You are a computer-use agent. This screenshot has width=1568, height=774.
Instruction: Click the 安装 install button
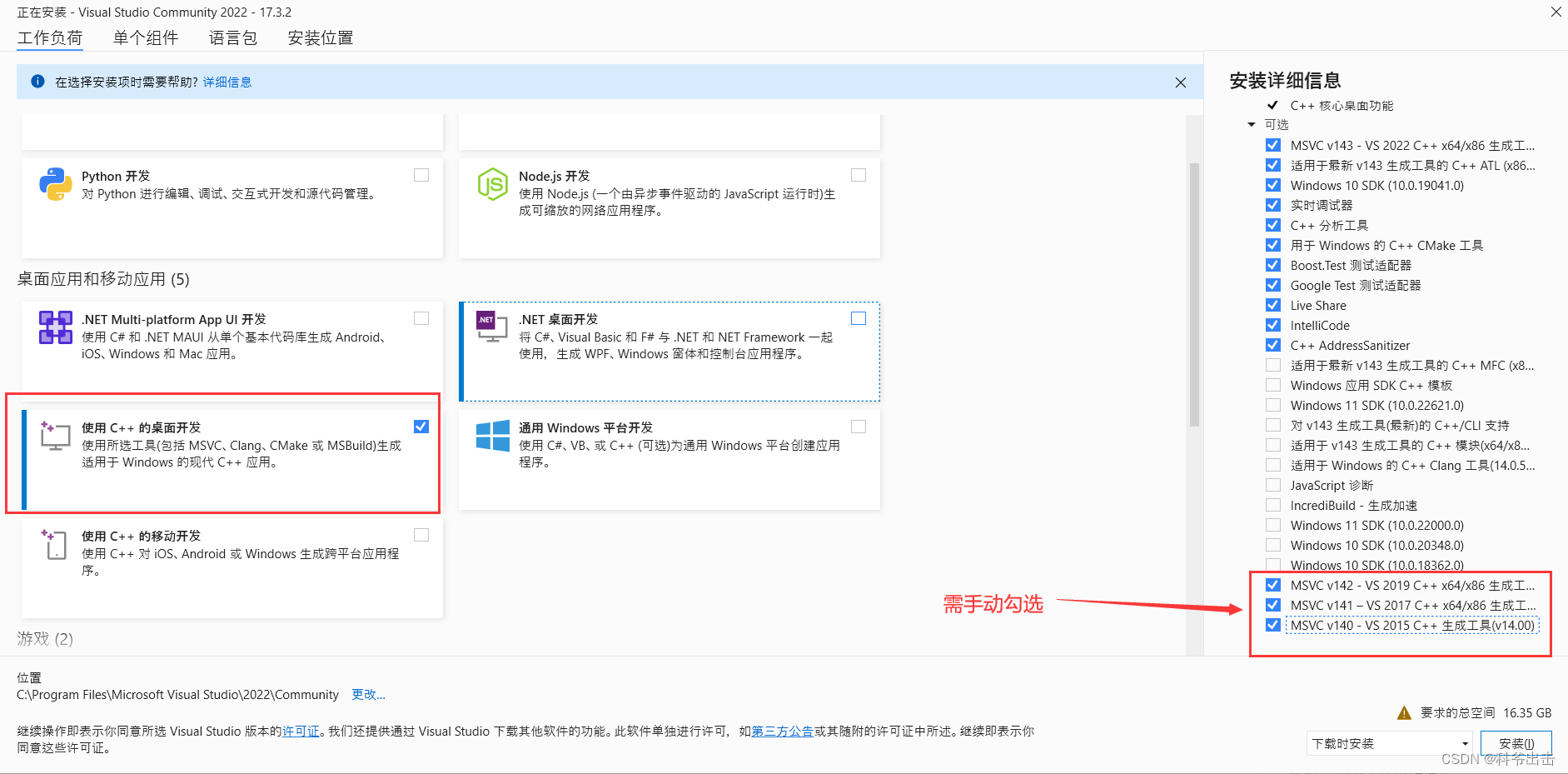click(1516, 743)
